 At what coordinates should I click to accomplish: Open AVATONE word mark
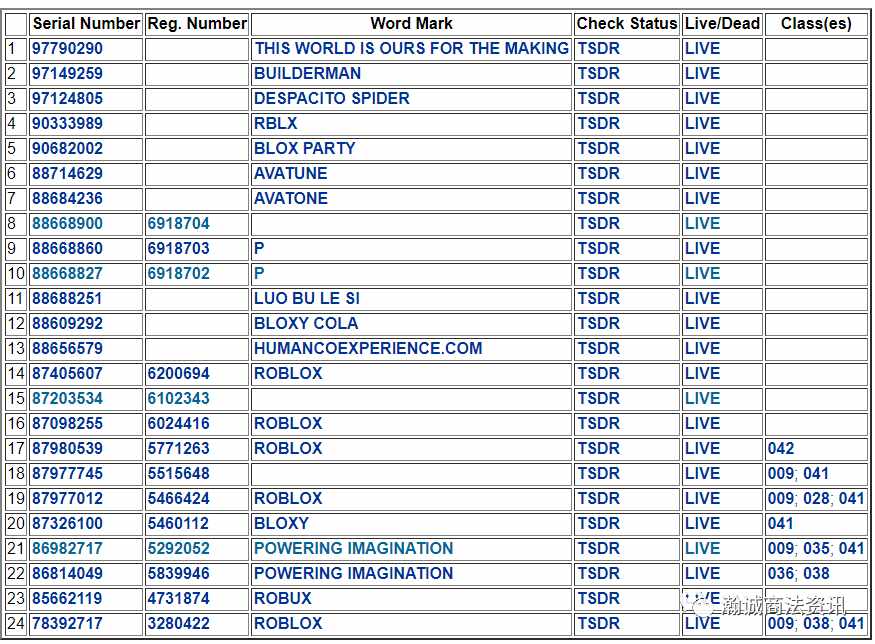pyautogui.click(x=291, y=199)
